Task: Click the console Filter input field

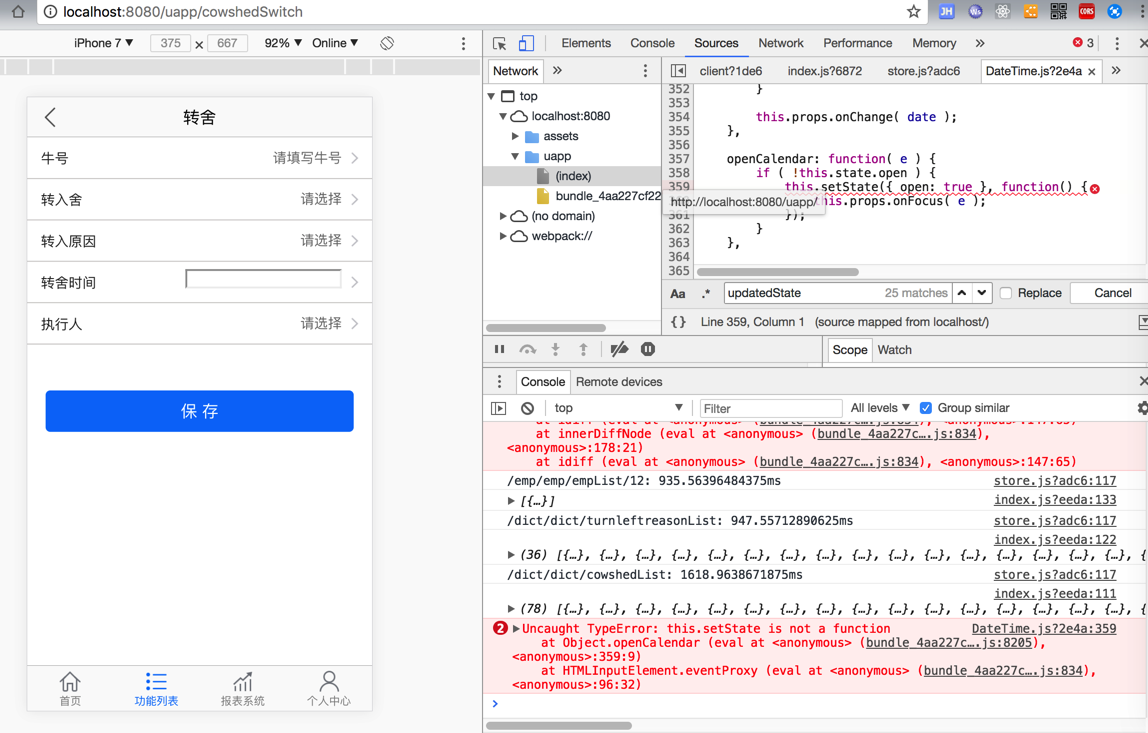Action: point(770,408)
